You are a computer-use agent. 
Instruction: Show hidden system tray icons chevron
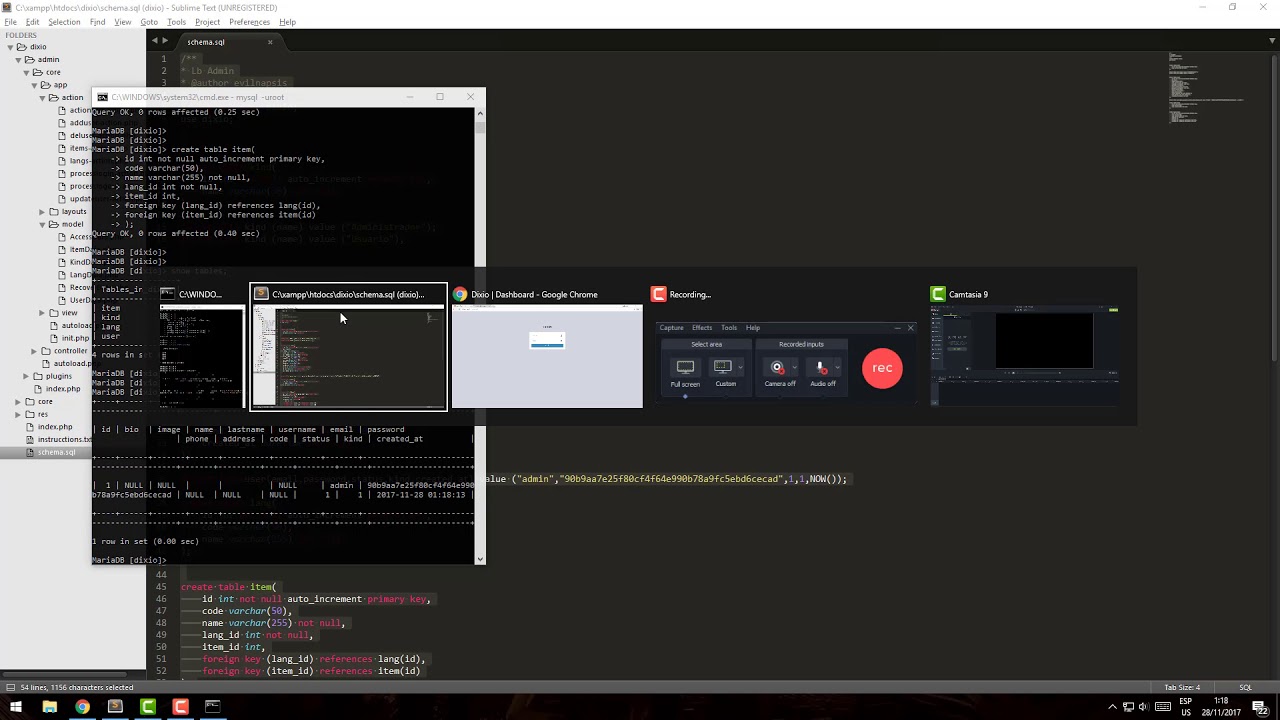click(1112, 707)
